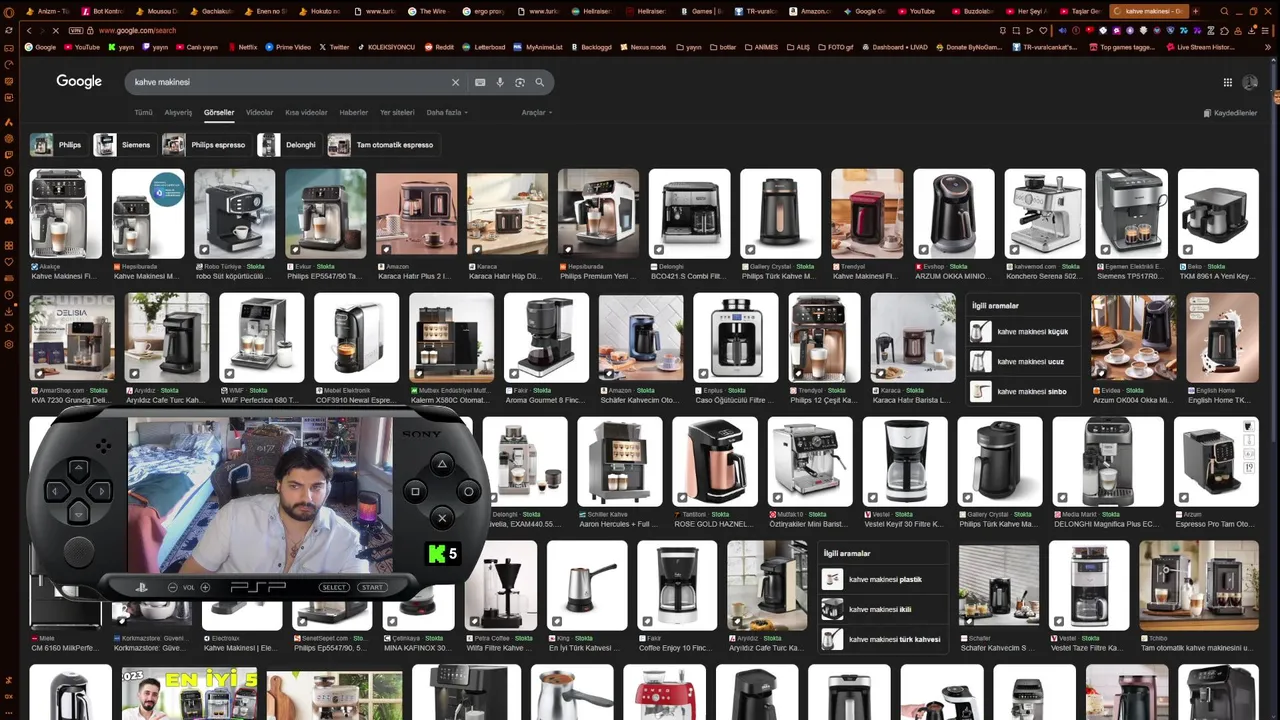Filter by Philips espresso chip
Screen dimensions: 1280x720
click(x=205, y=145)
